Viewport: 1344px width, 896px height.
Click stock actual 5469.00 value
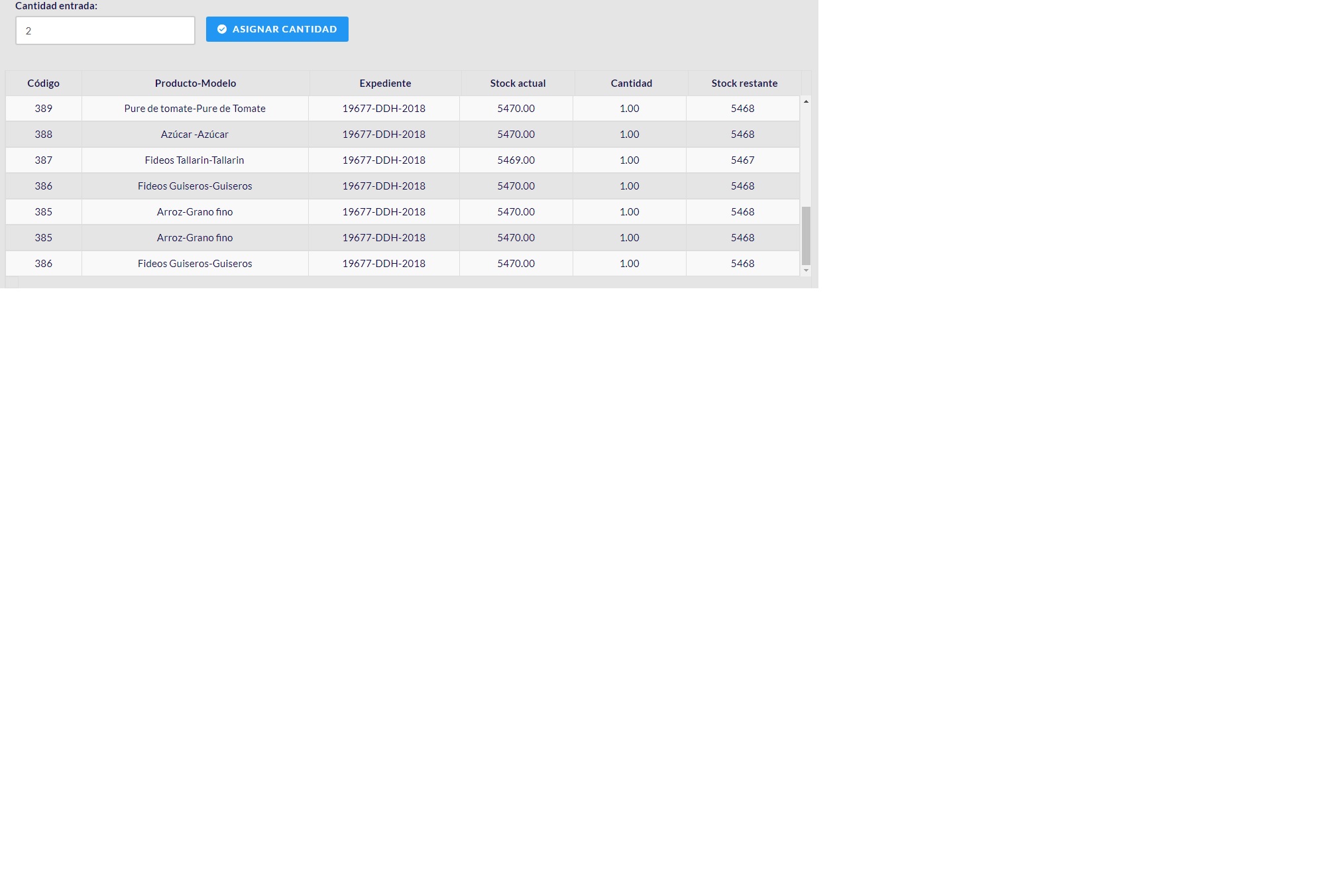click(x=516, y=160)
